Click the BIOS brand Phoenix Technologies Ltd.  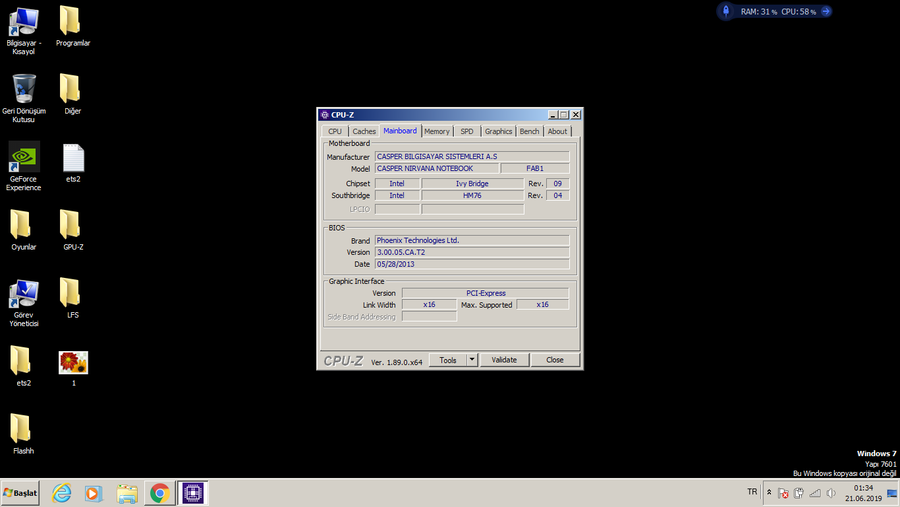click(472, 240)
